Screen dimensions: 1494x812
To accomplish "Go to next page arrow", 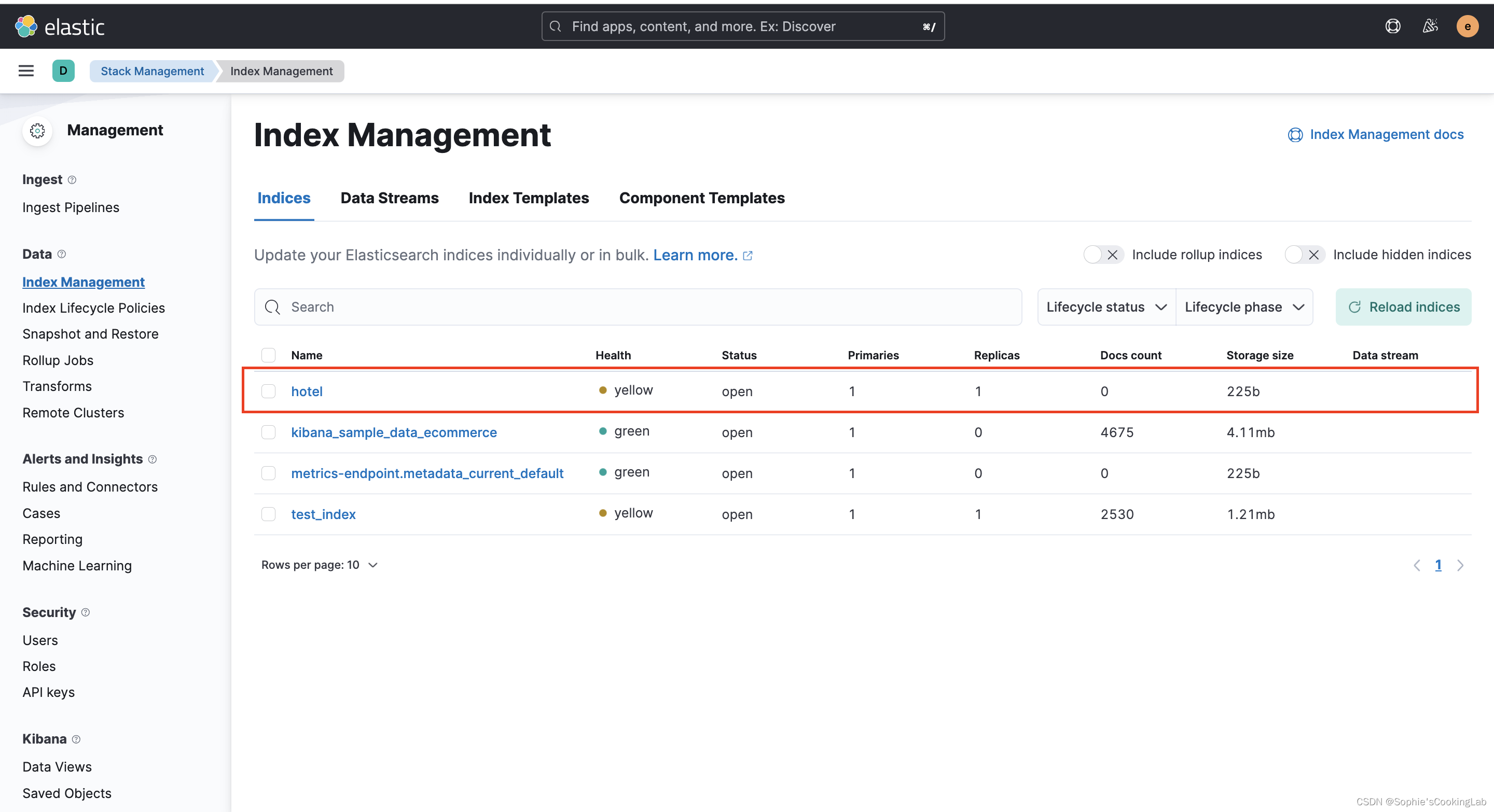I will (1460, 565).
